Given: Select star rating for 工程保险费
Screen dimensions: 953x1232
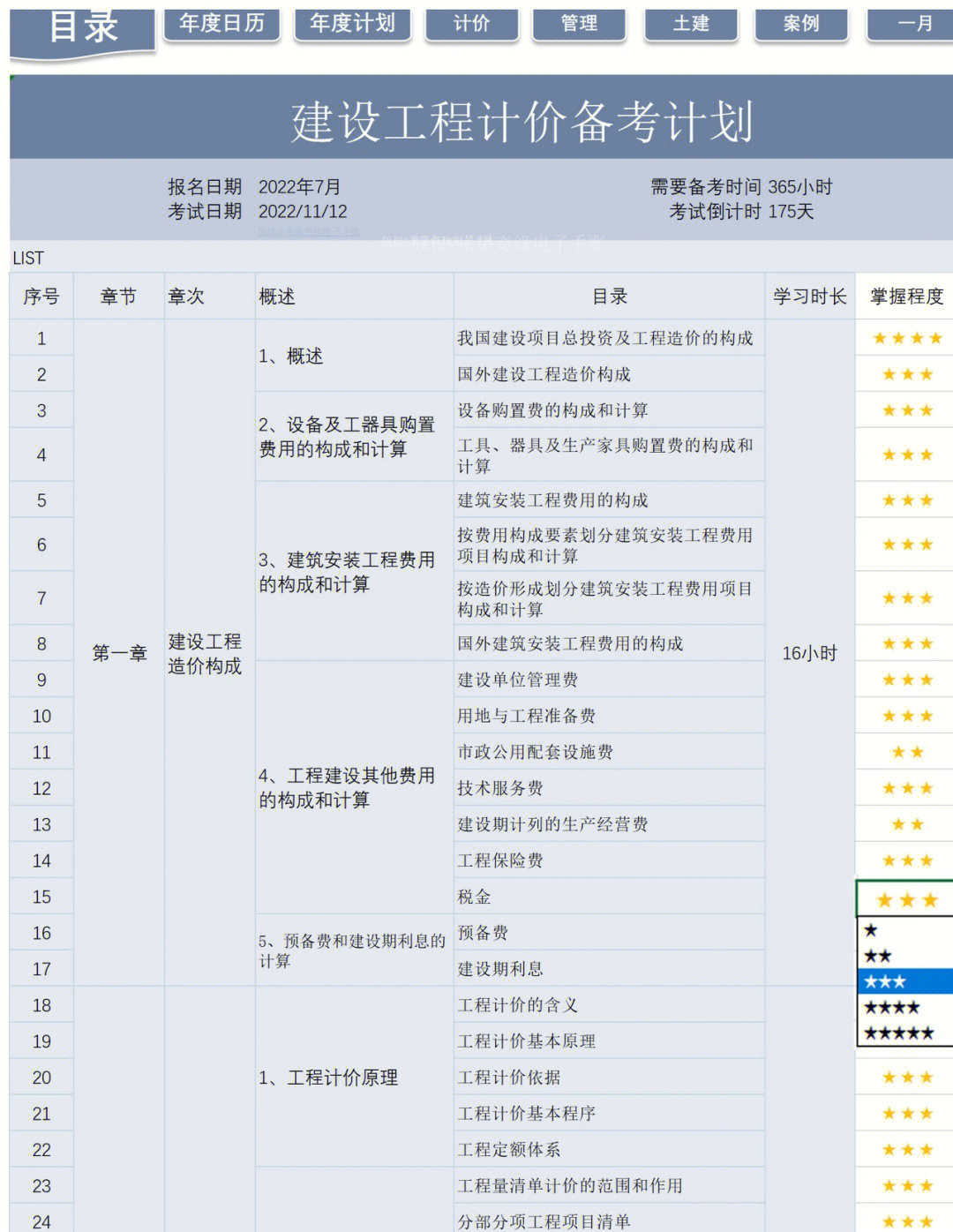Looking at the screenshot, I should [x=905, y=860].
